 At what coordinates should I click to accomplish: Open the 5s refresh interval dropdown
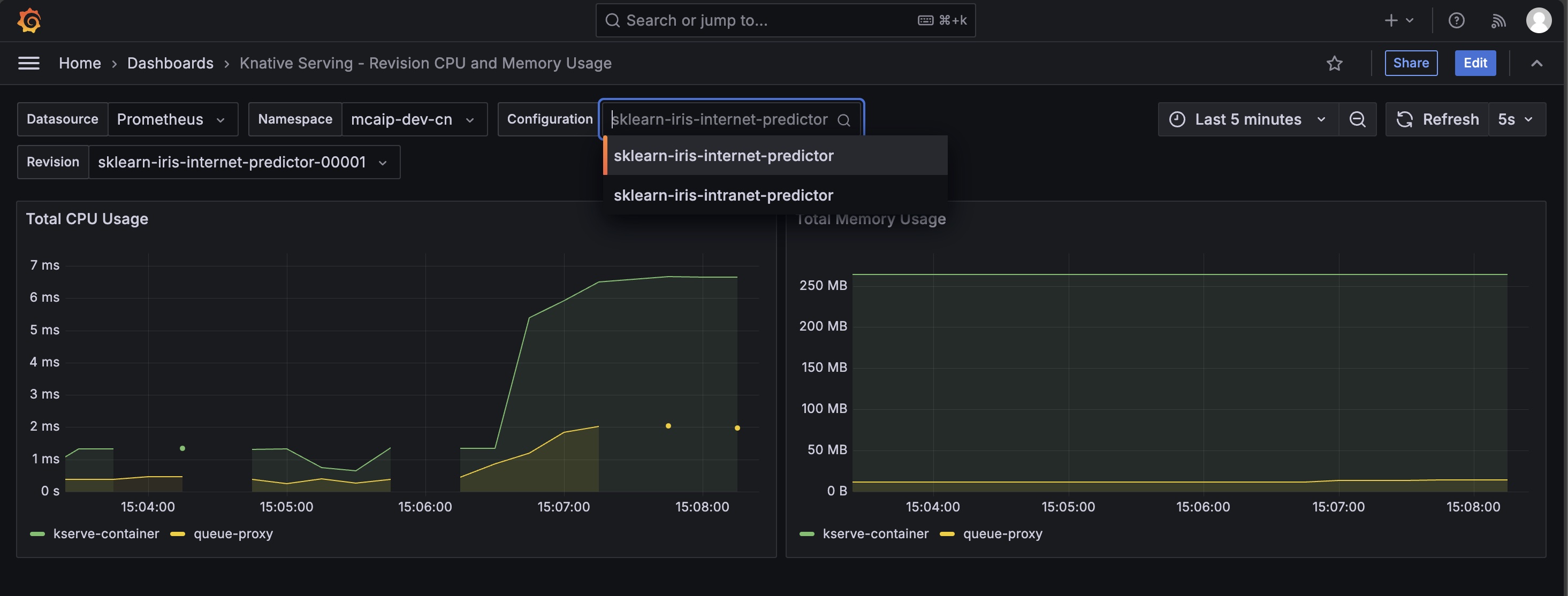1516,119
